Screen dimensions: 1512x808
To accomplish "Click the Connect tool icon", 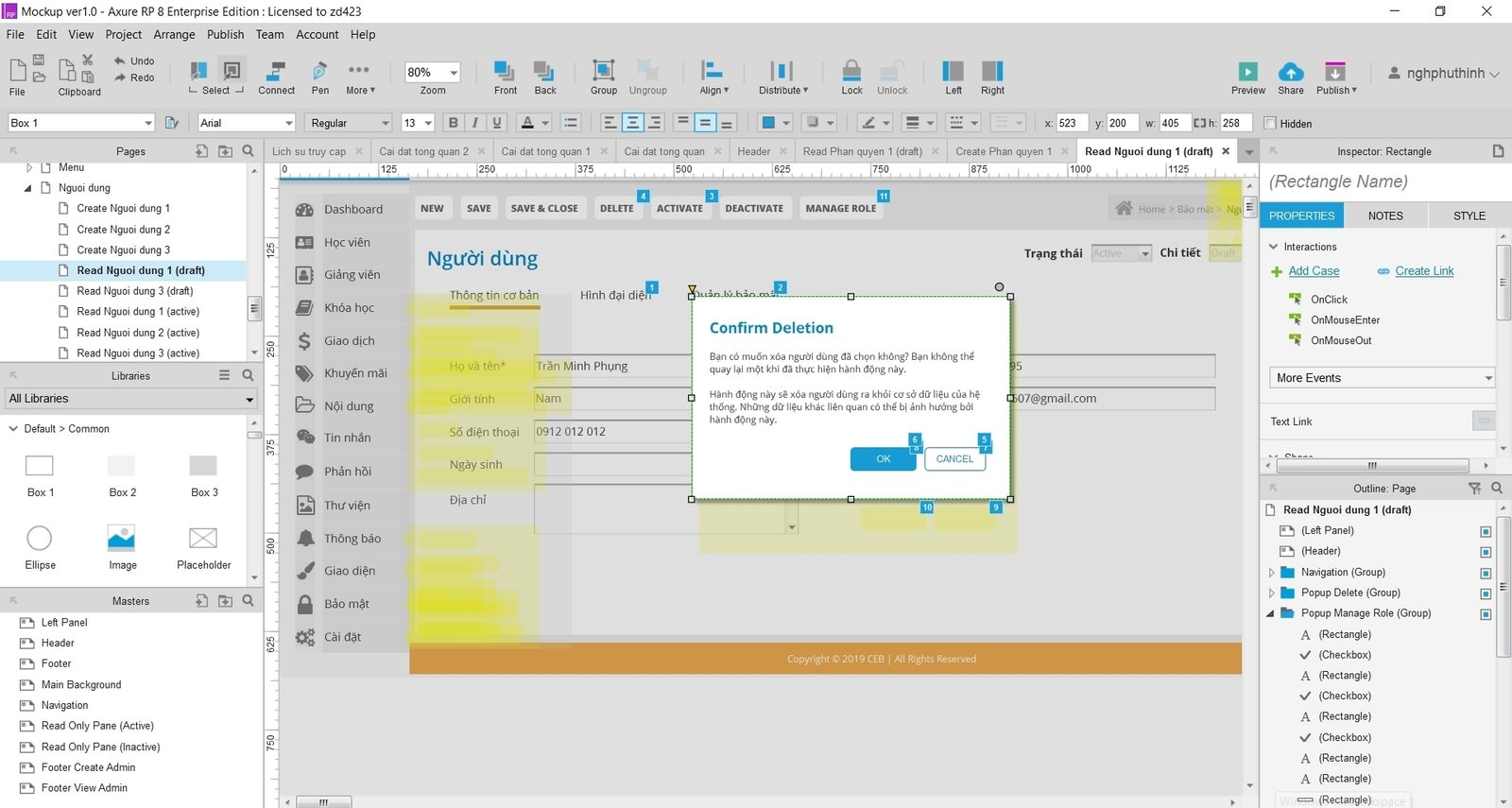I will coord(276,72).
